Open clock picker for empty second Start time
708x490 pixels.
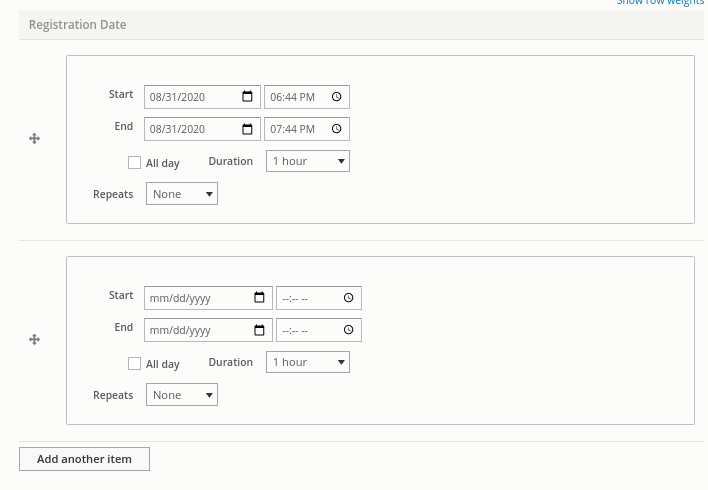click(x=349, y=298)
